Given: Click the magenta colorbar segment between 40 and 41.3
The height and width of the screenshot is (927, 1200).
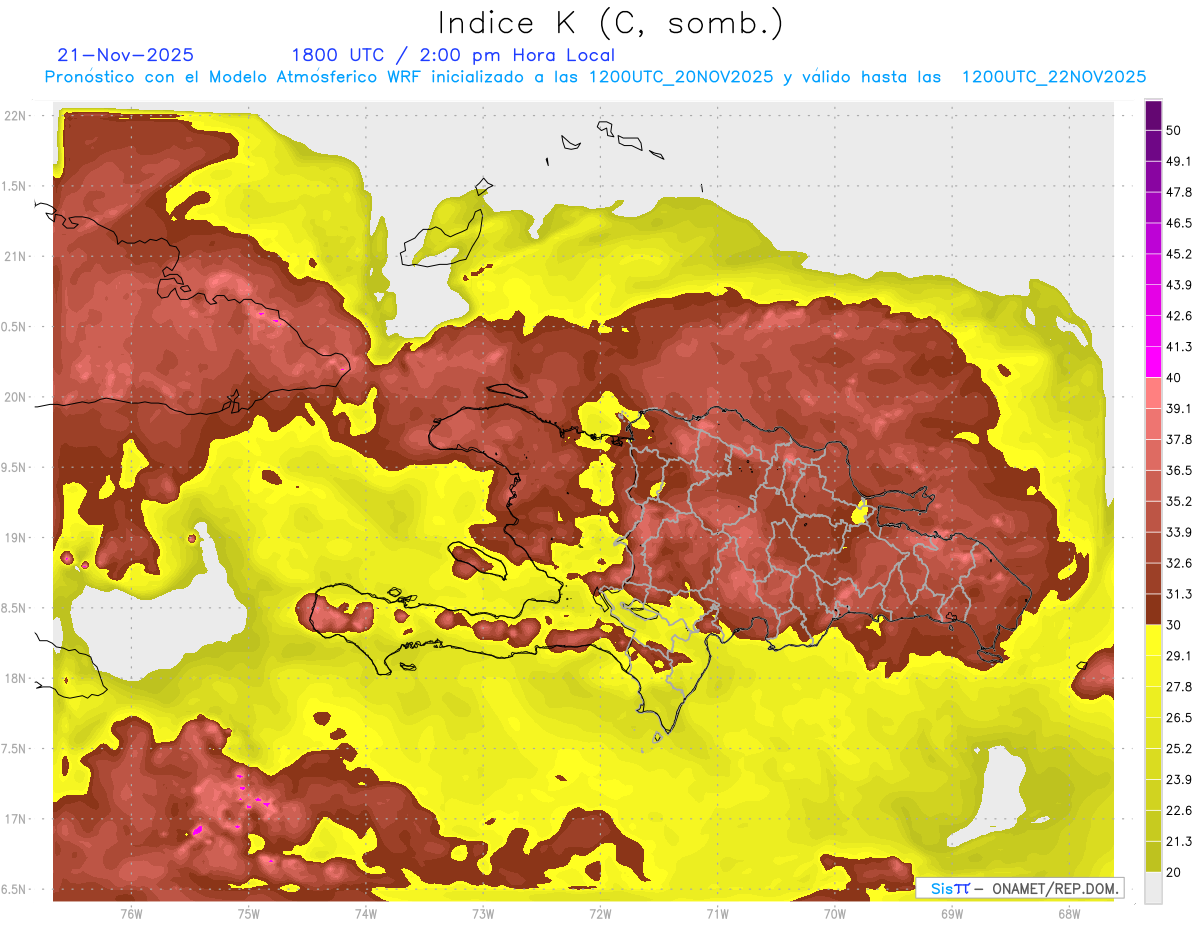Looking at the screenshot, I should [x=1153, y=362].
